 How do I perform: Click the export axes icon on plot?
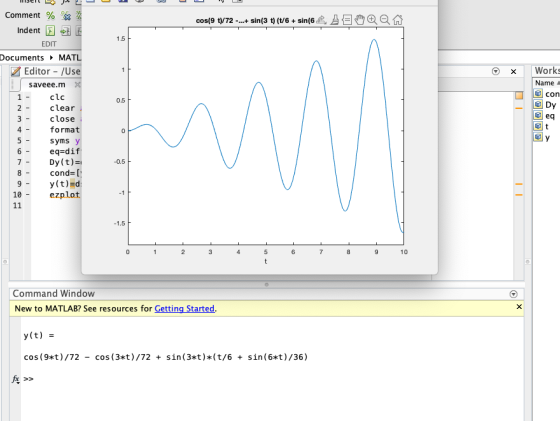[321, 20]
